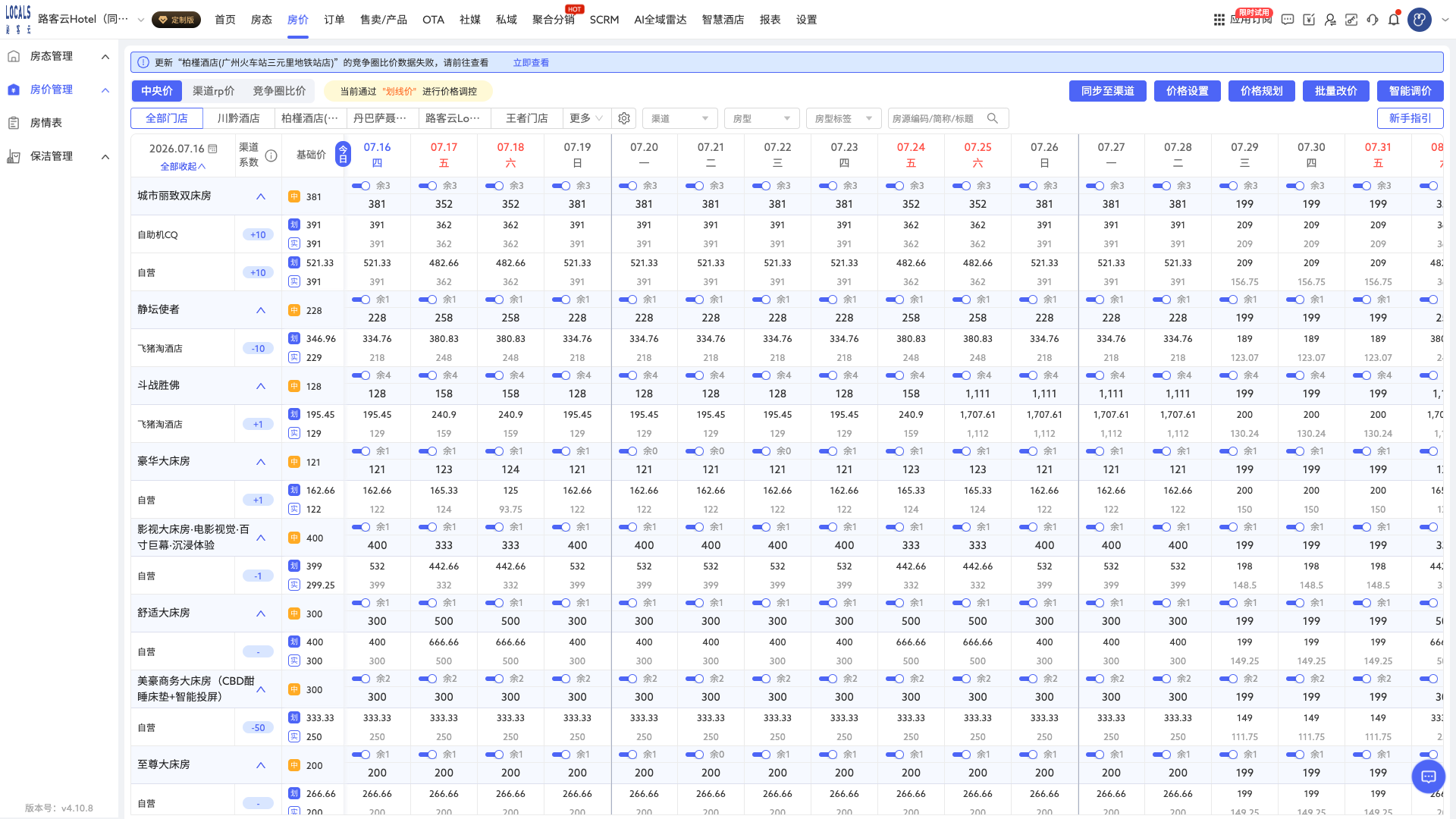Click the 智能调价 button
Viewport: 1456px width, 819px height.
pyautogui.click(x=1410, y=91)
